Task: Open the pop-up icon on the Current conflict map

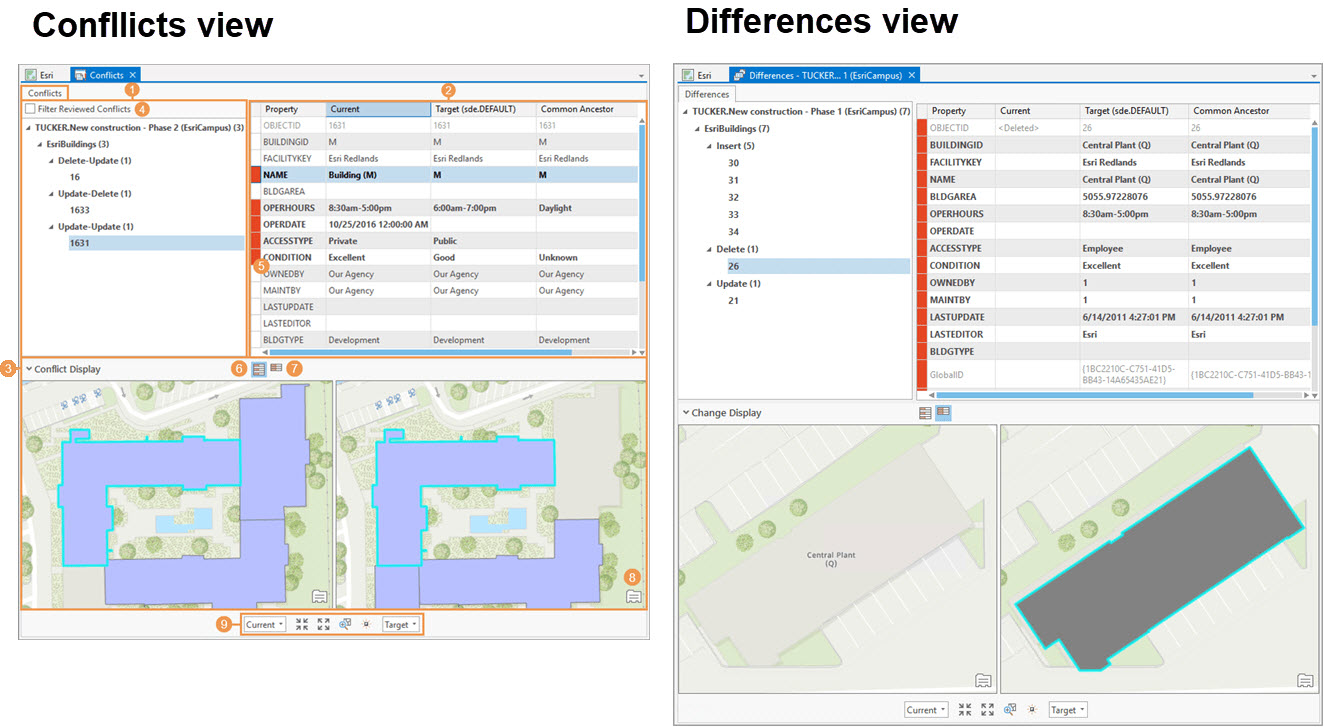Action: pyautogui.click(x=318, y=597)
